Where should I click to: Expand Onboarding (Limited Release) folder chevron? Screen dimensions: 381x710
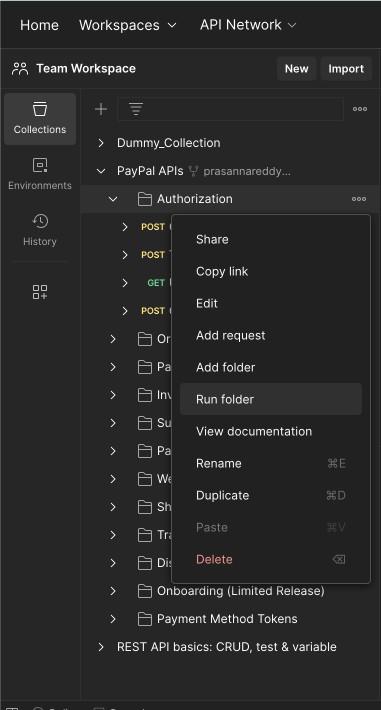(113, 591)
